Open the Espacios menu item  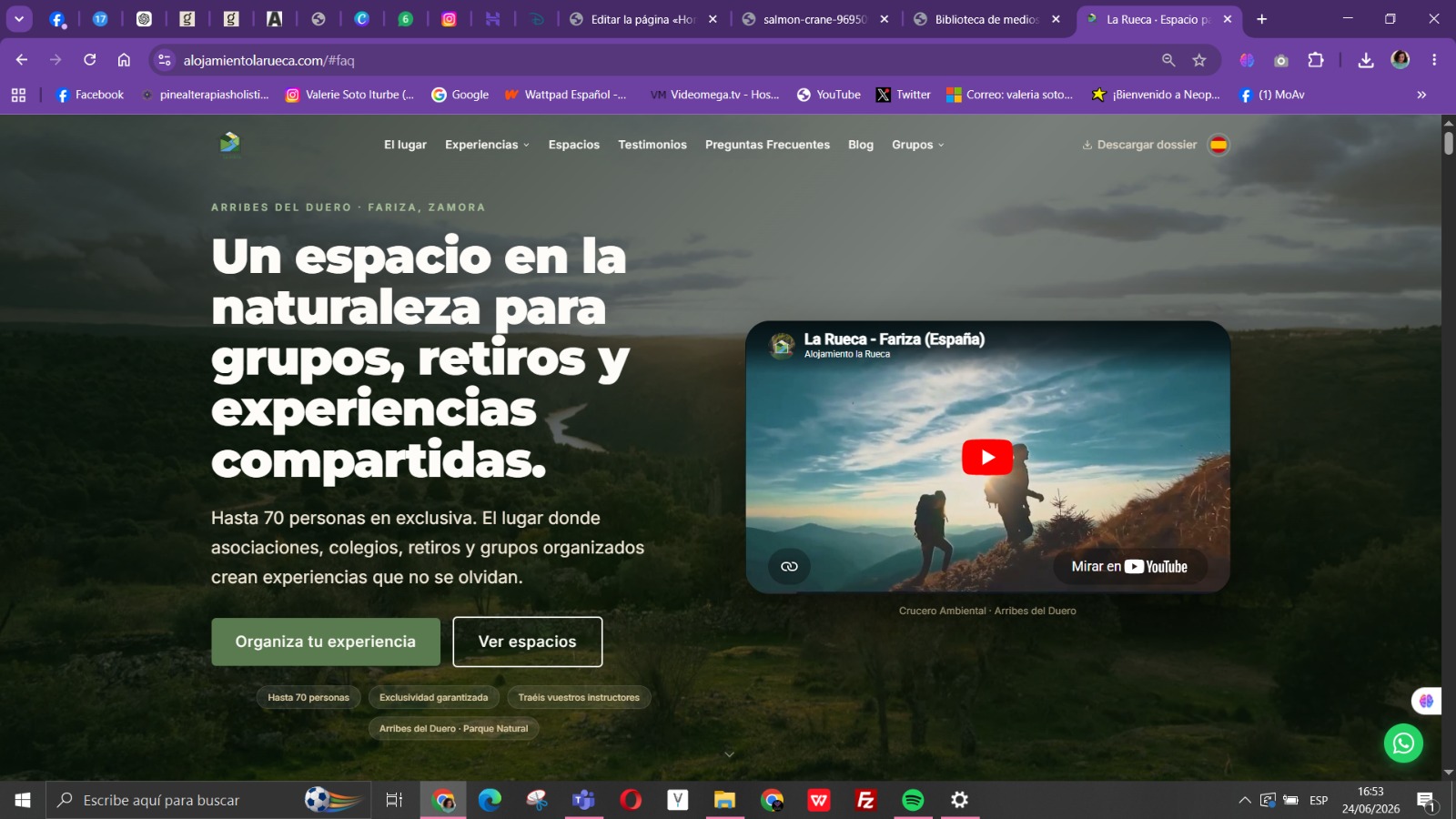coord(574,145)
